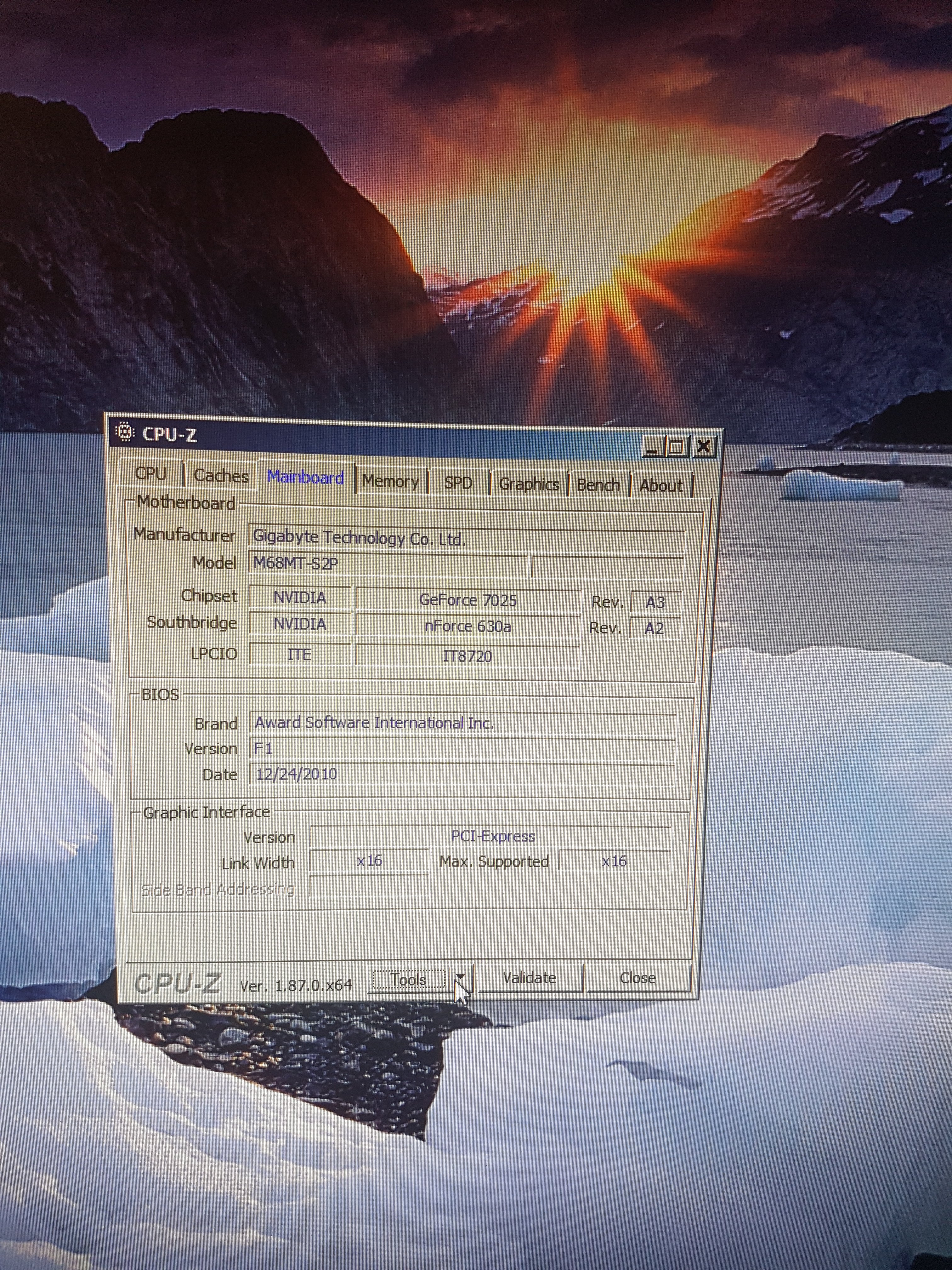Click the Tools button

pyautogui.click(x=409, y=979)
